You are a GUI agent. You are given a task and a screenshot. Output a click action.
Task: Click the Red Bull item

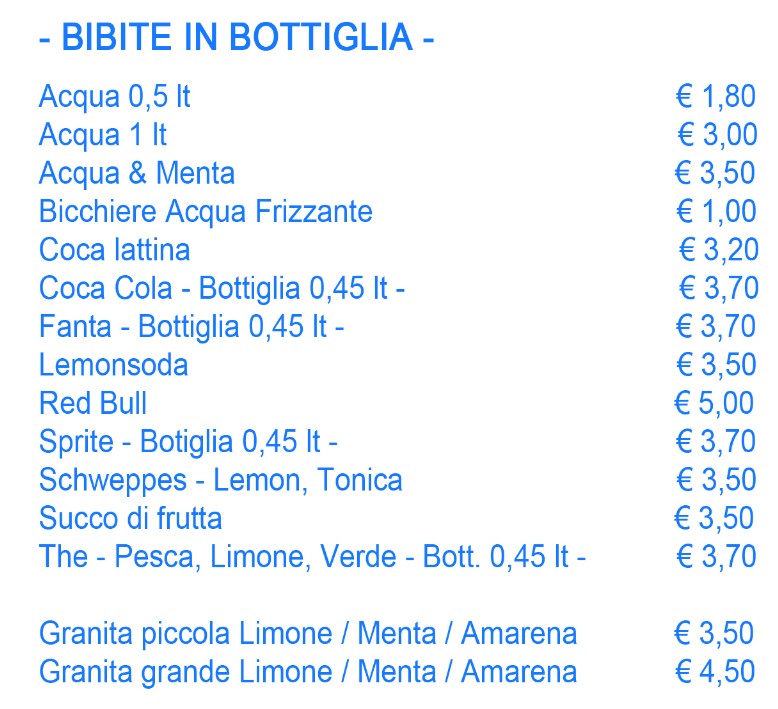(93, 403)
